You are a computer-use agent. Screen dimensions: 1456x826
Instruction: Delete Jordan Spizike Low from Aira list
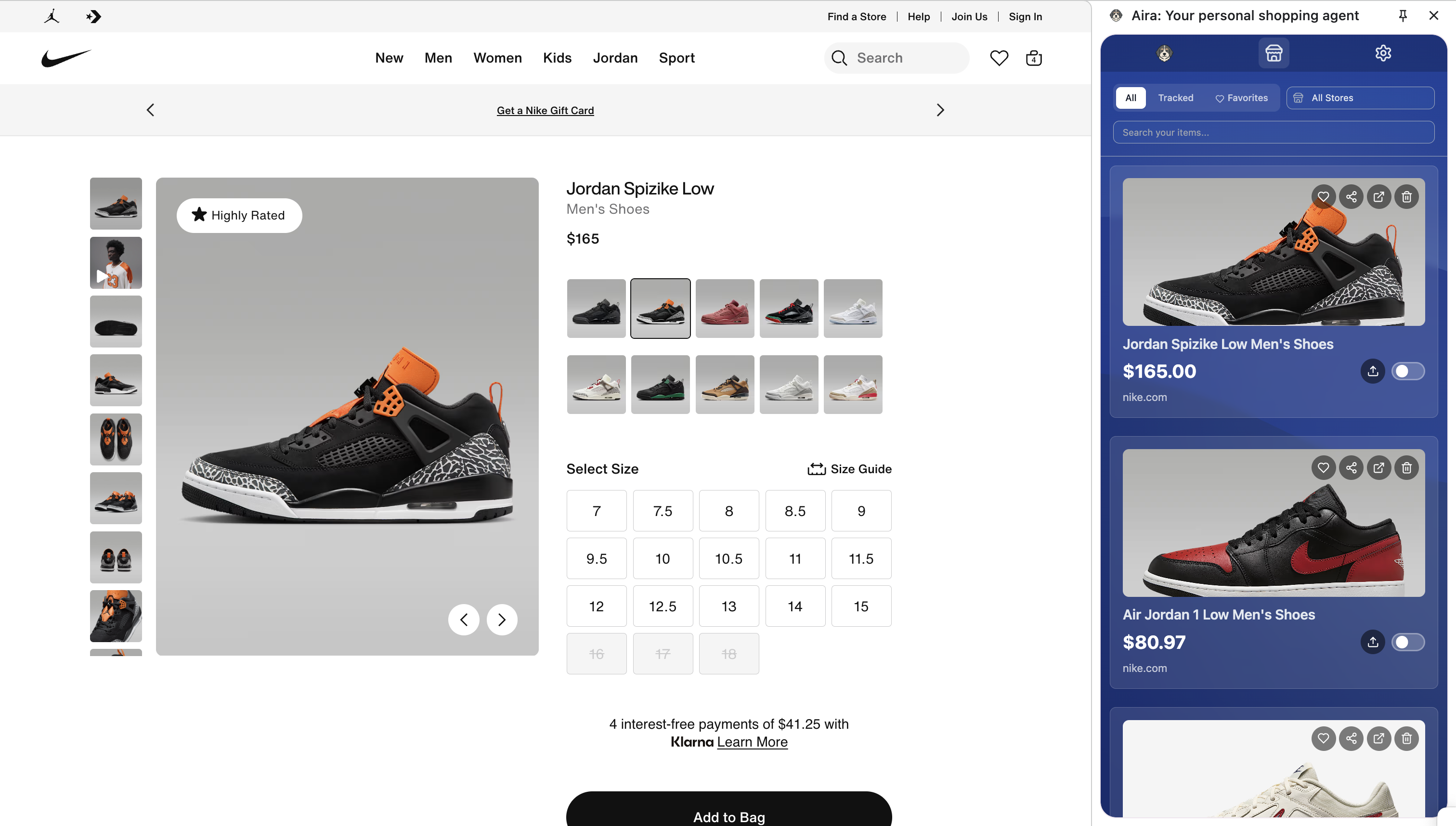coord(1406,197)
